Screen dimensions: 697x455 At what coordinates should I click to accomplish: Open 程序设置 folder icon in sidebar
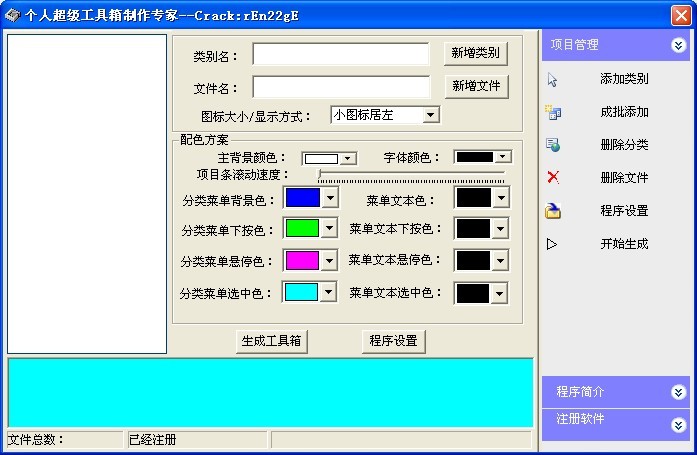click(x=553, y=211)
